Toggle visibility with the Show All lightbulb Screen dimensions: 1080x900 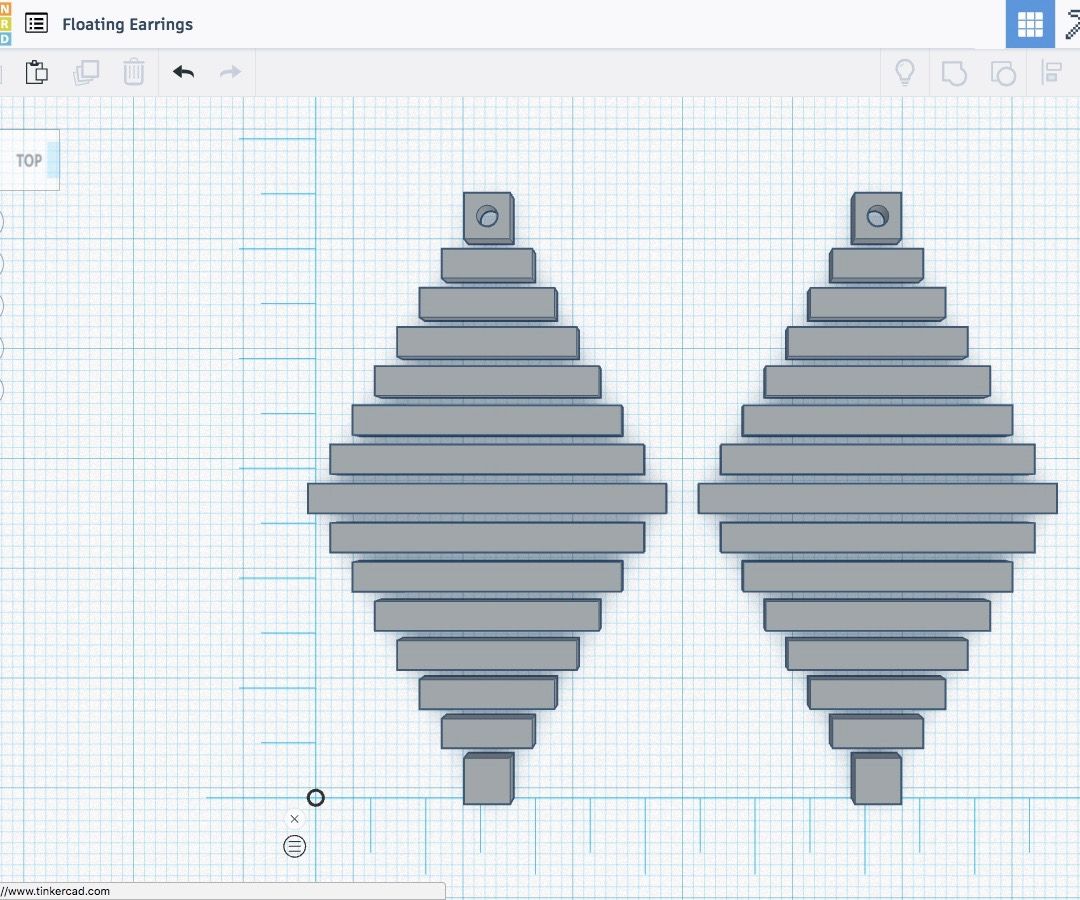[905, 71]
